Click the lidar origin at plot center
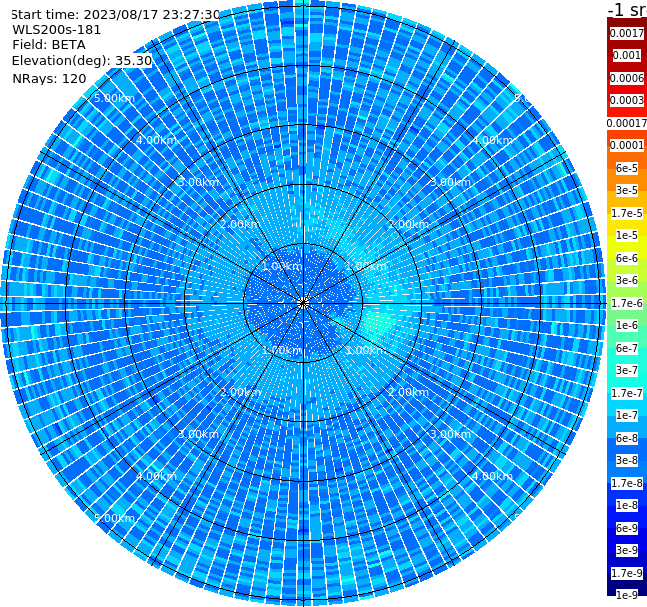Screen dimensions: 647x607 [x=303, y=304]
